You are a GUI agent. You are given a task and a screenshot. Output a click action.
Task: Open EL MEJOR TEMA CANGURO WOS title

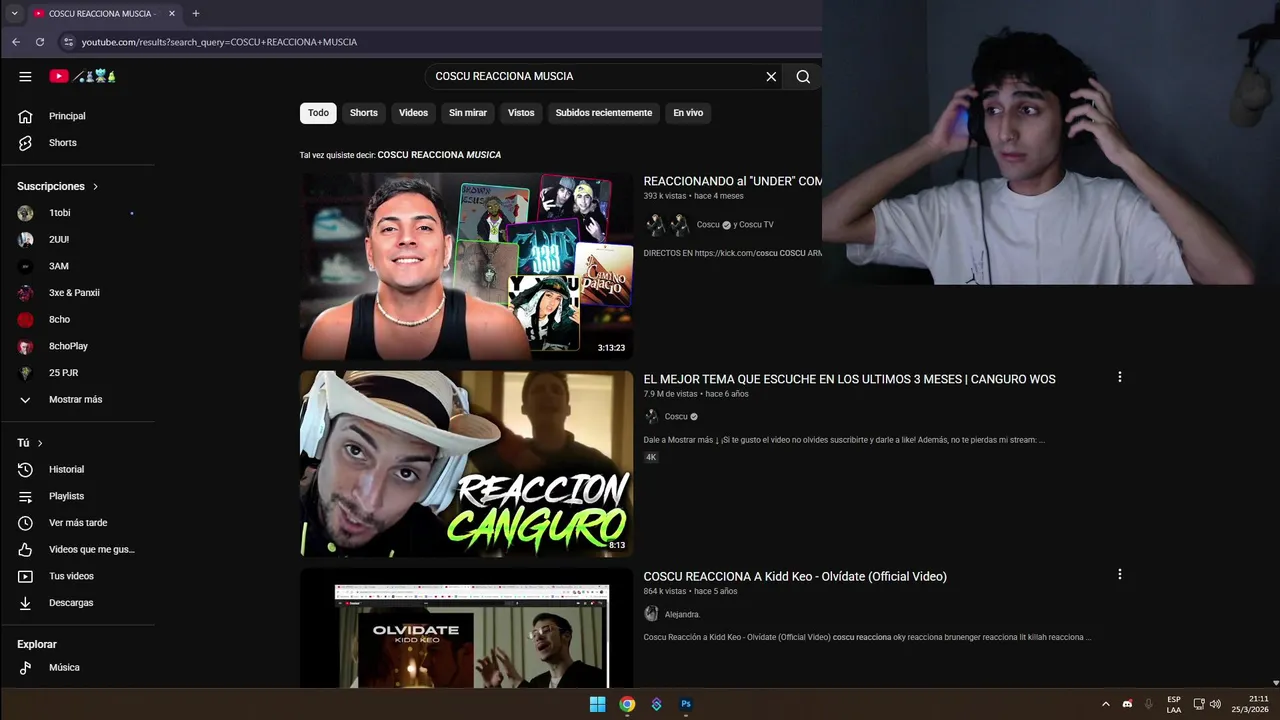[849, 379]
